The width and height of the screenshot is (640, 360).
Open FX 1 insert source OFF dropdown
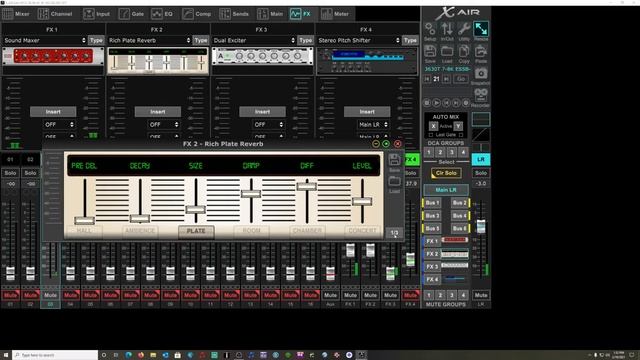click(x=59, y=124)
